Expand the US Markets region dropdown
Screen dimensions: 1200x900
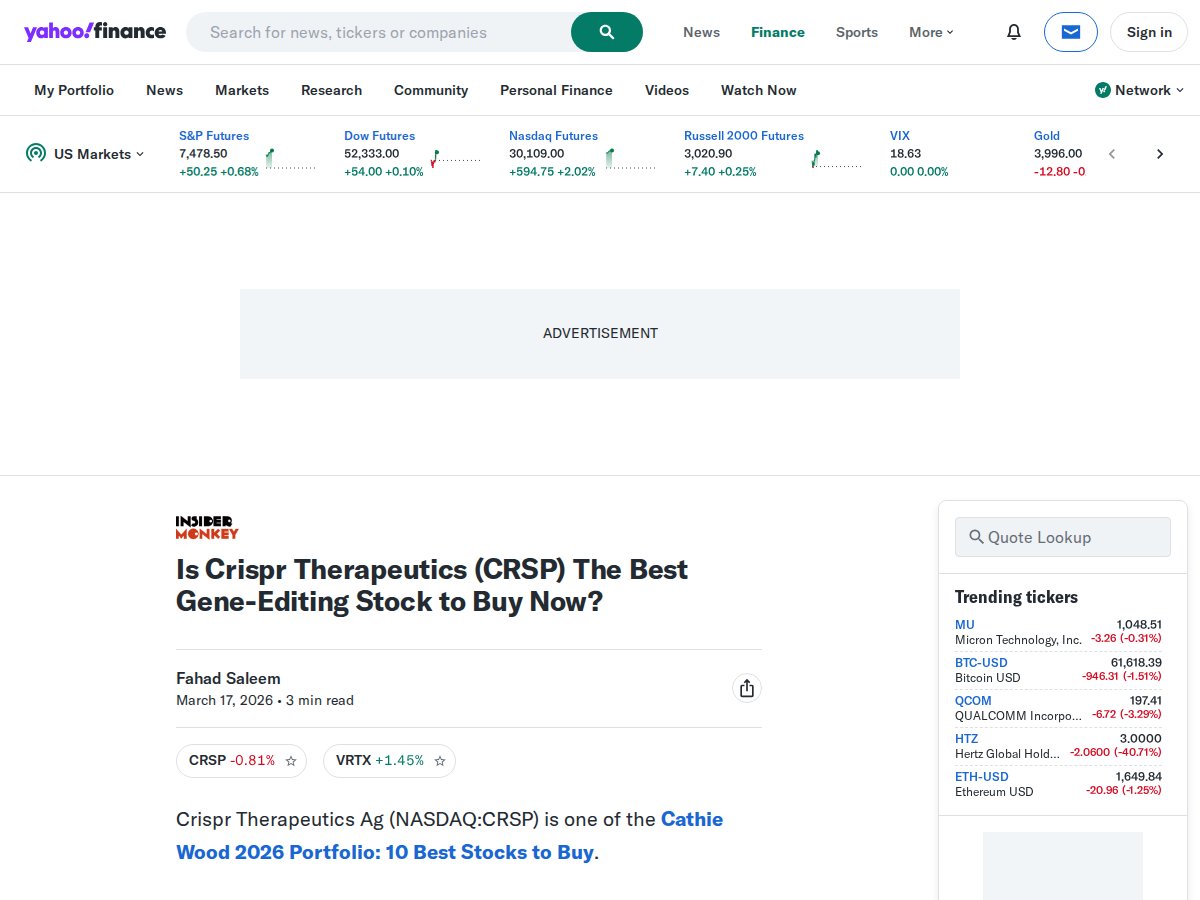point(86,154)
